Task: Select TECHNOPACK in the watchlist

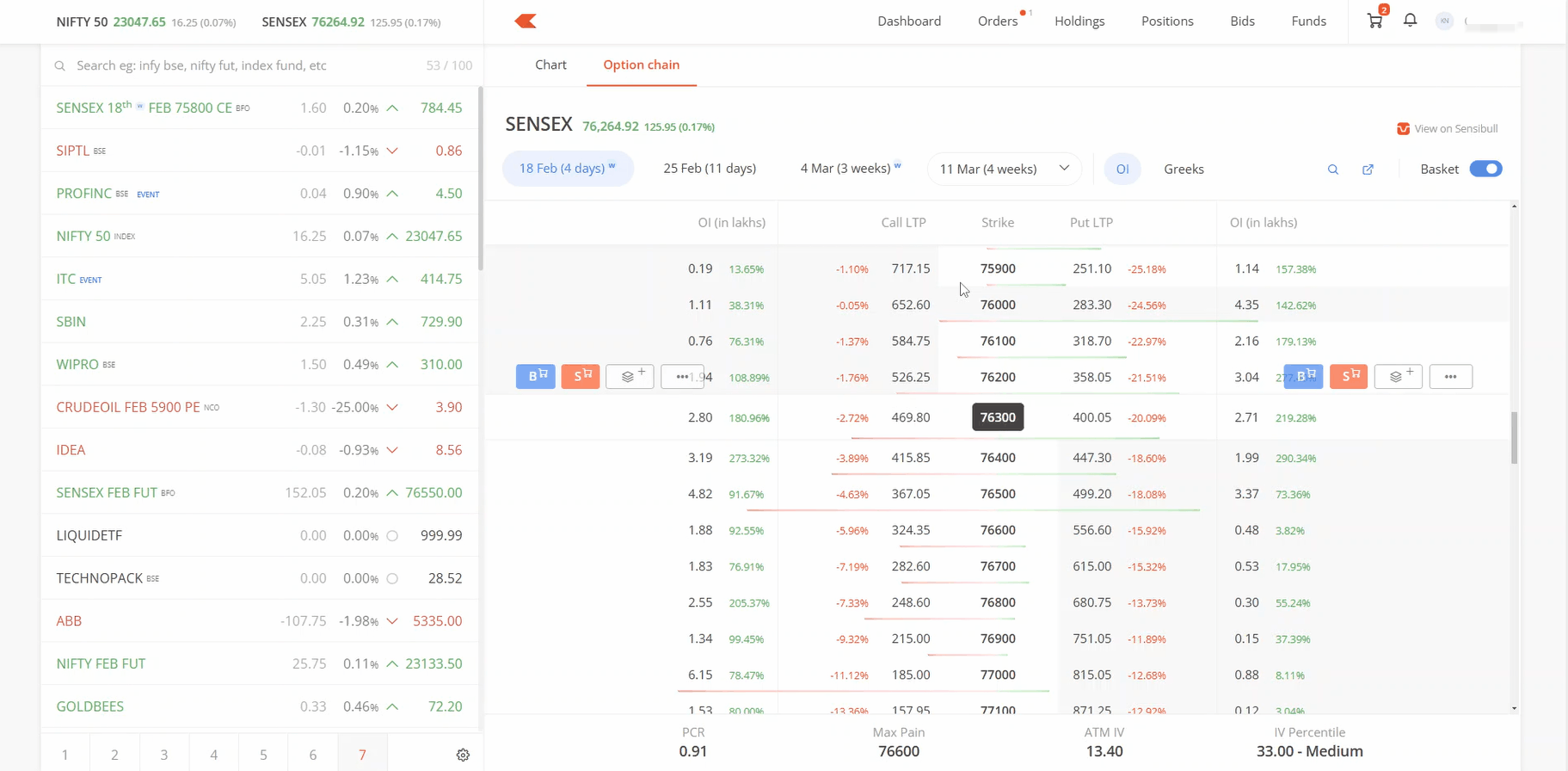Action: [259, 578]
